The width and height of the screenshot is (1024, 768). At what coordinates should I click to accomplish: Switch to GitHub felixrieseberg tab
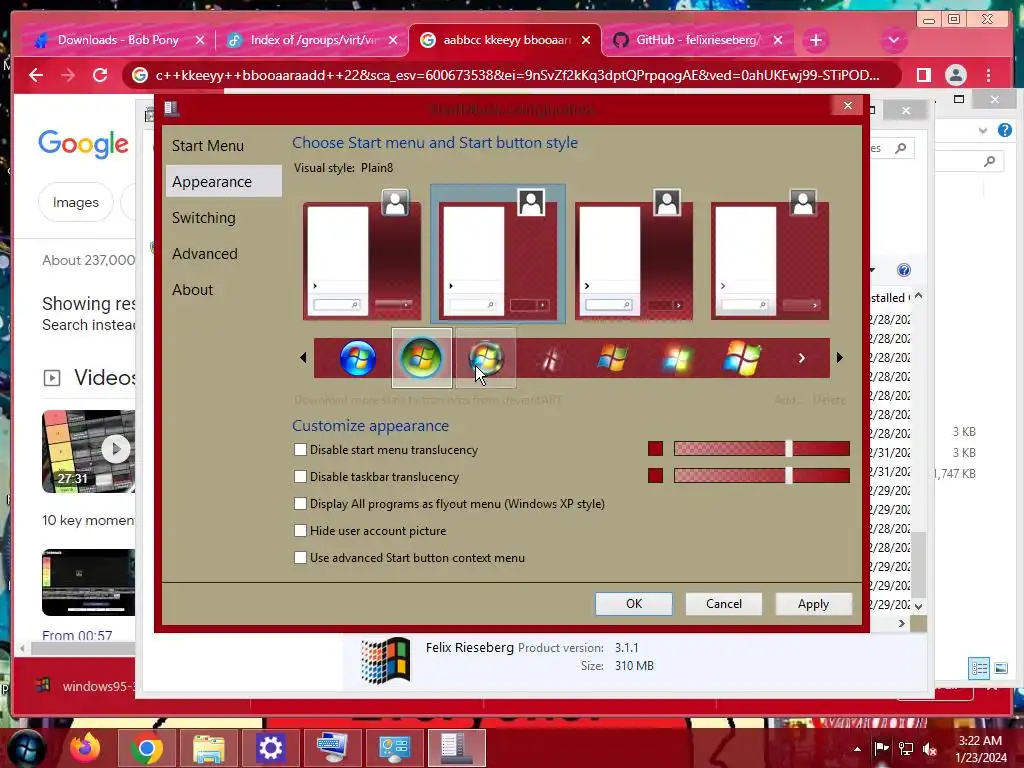click(x=697, y=40)
